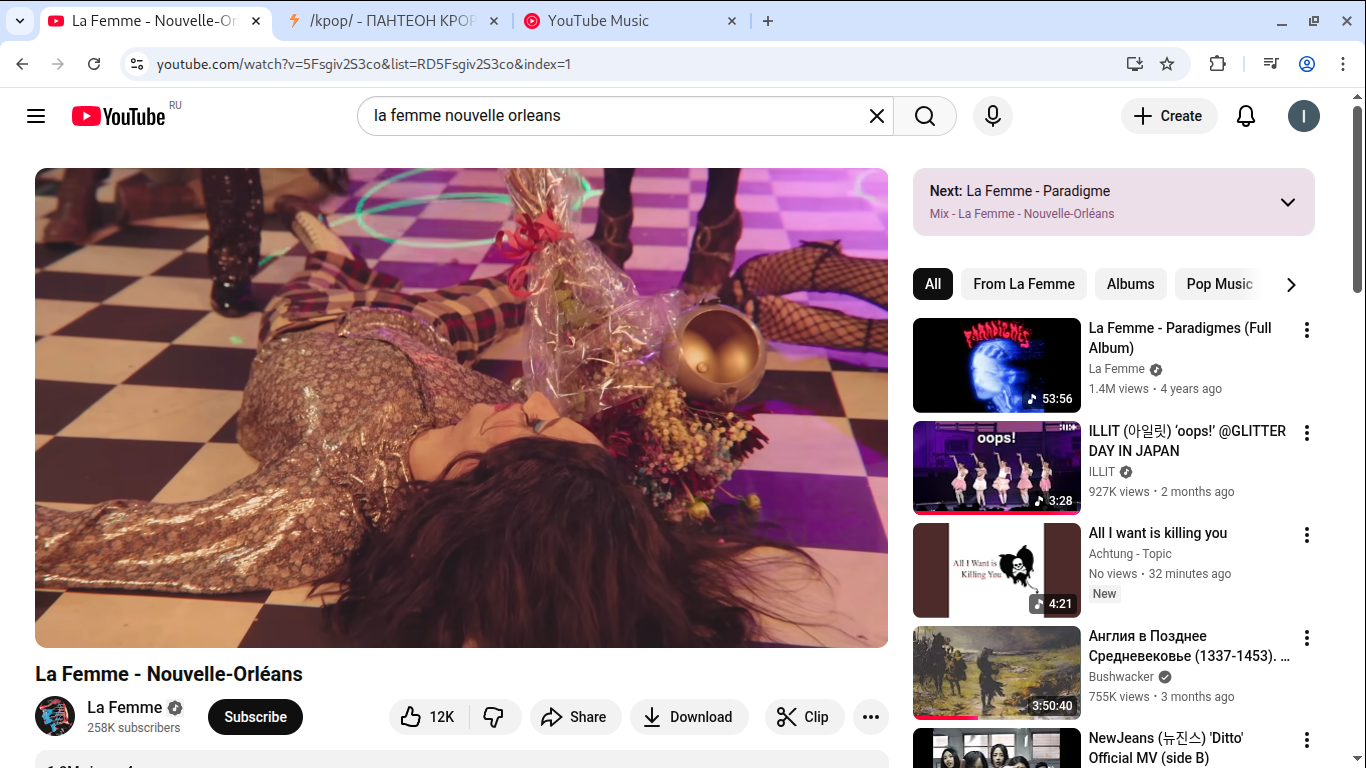Dislike the video with thumbs down
The image size is (1366, 768).
(x=495, y=717)
